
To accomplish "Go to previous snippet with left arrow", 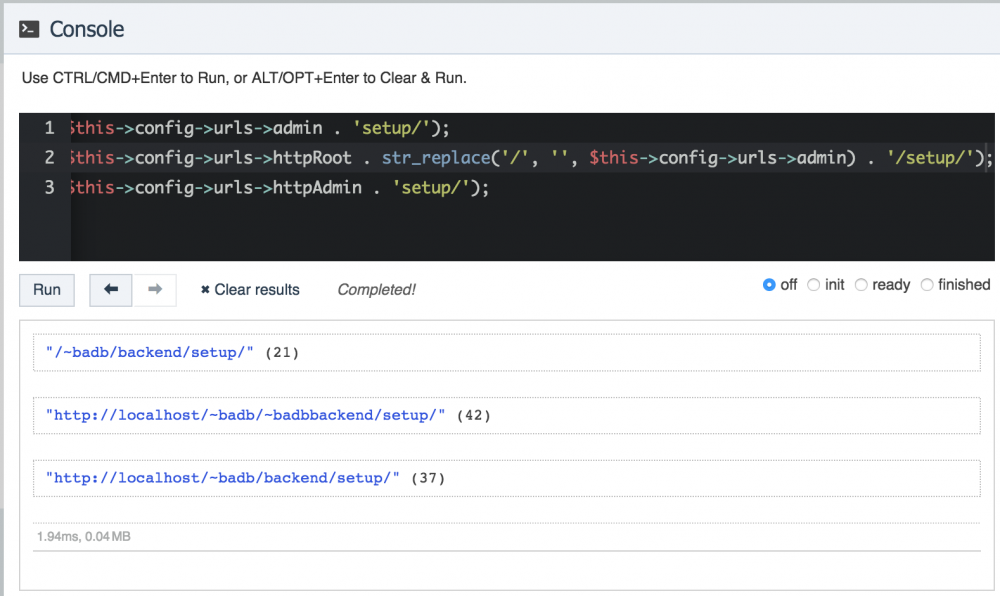I will click(x=111, y=289).
